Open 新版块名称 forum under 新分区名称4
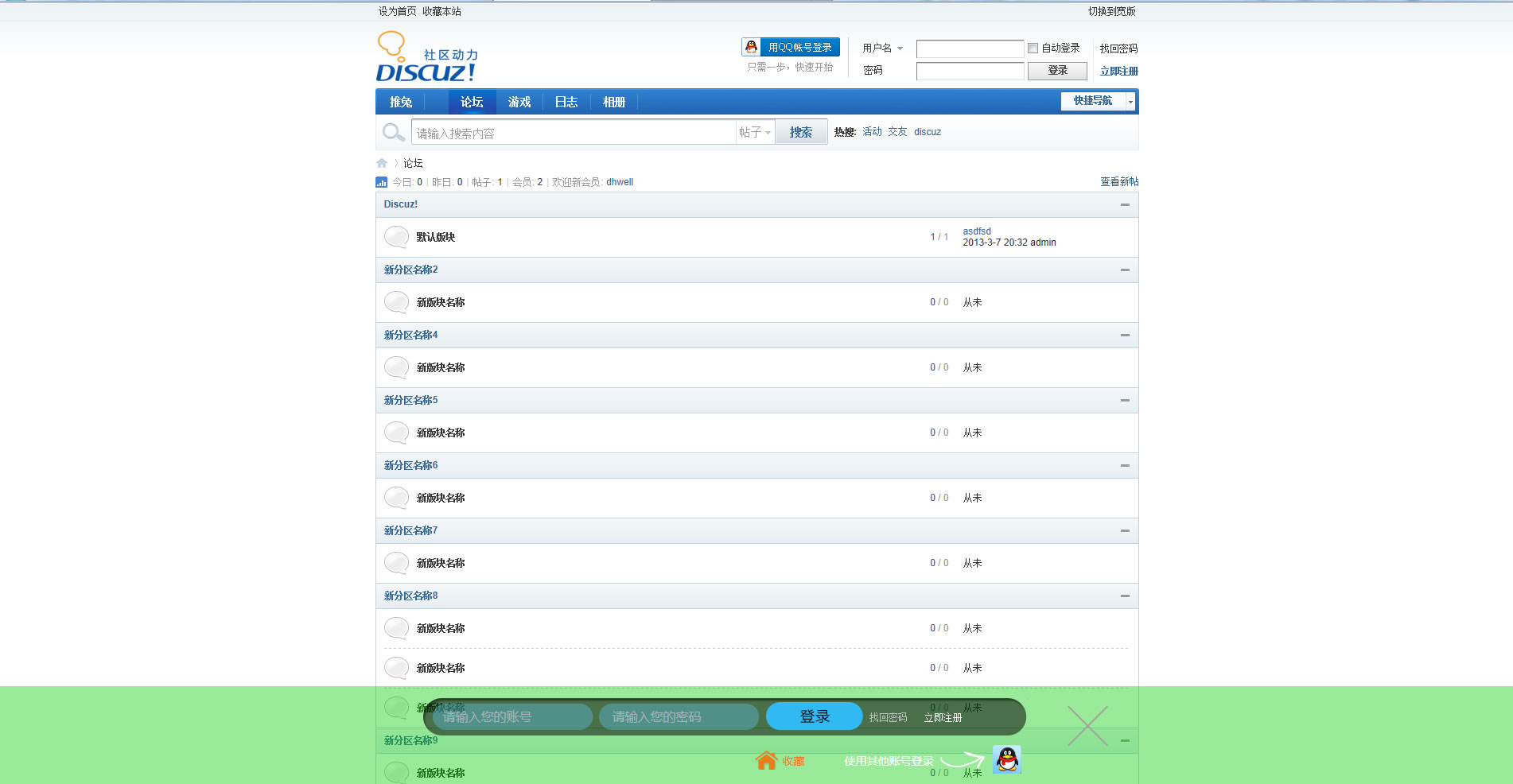The width and height of the screenshot is (1513, 784). coord(441,367)
